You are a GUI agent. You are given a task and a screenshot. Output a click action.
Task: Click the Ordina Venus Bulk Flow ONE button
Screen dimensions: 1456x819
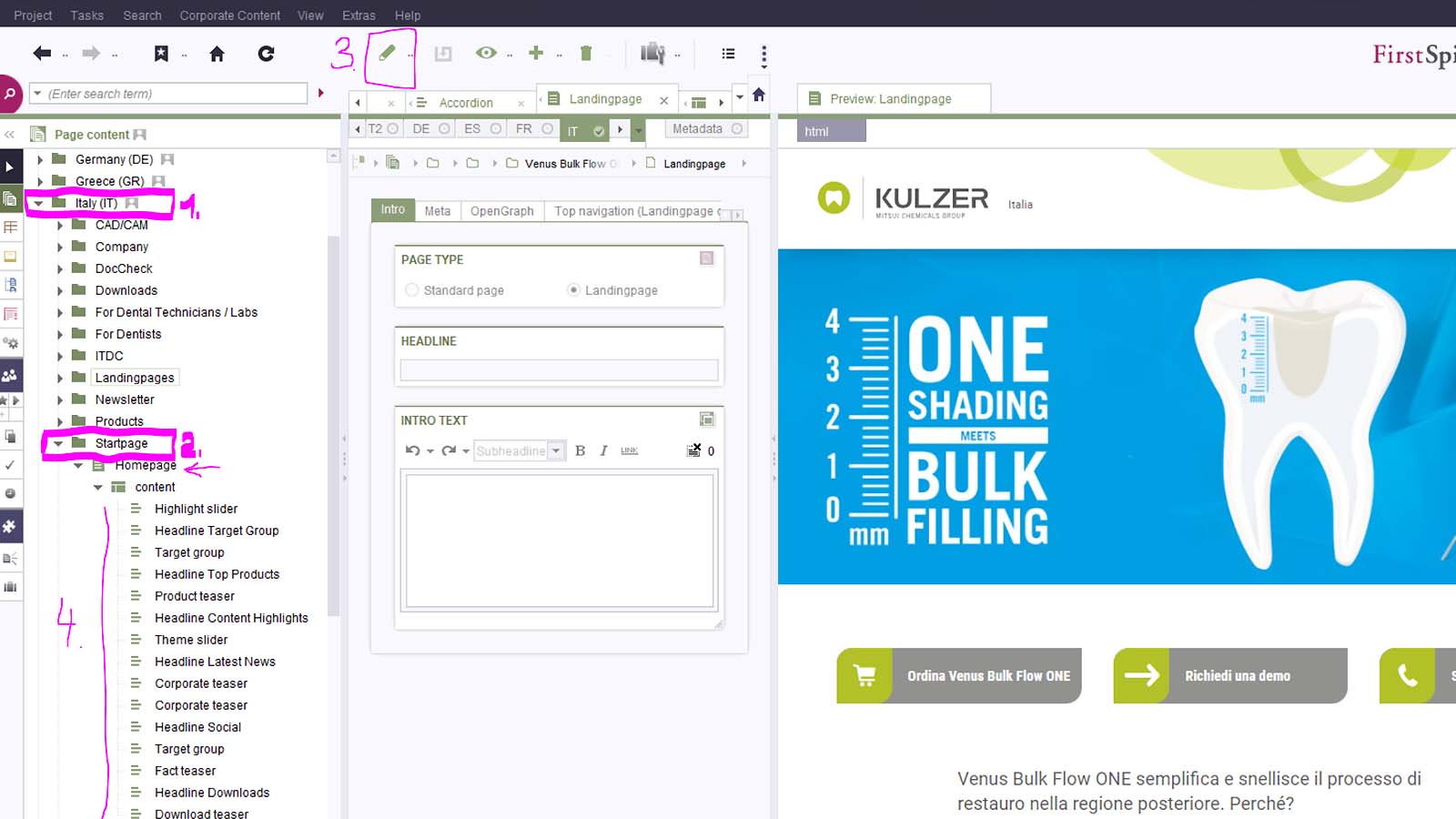(988, 675)
